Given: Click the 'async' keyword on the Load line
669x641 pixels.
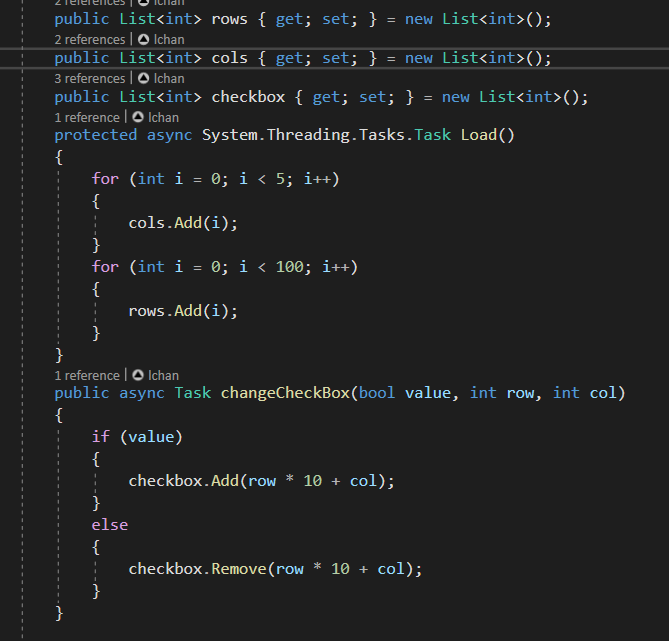Looking at the screenshot, I should [x=169, y=135].
